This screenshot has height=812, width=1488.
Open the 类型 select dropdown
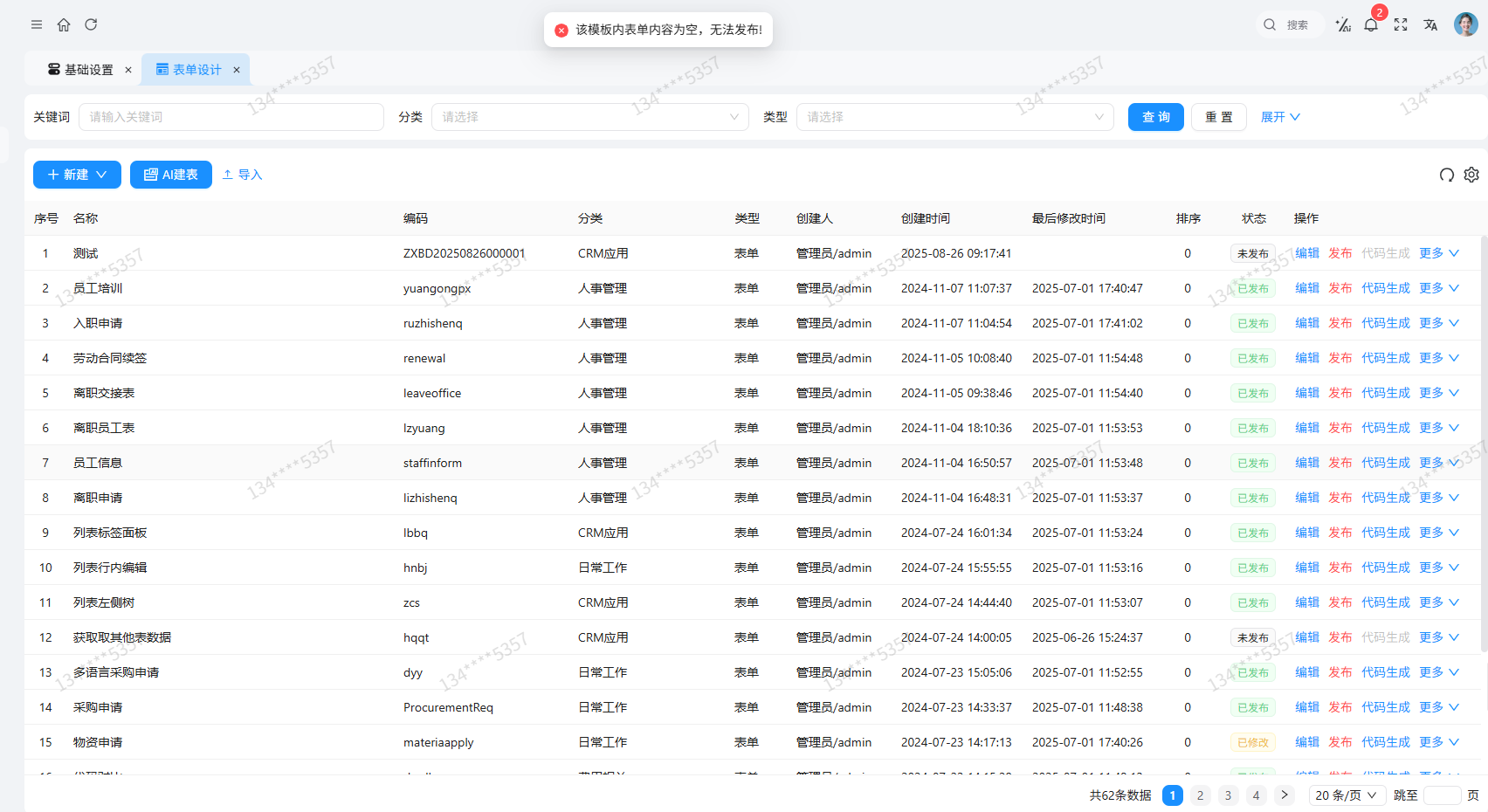click(x=954, y=117)
